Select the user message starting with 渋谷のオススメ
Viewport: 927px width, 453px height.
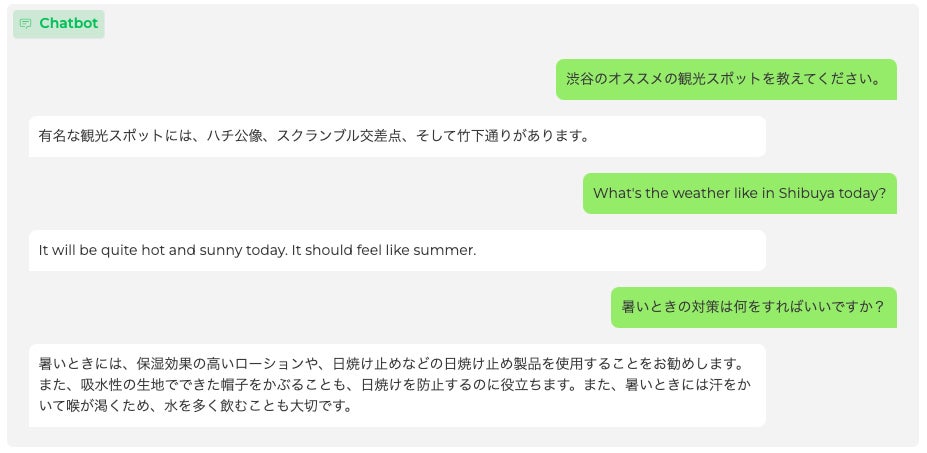[x=725, y=79]
